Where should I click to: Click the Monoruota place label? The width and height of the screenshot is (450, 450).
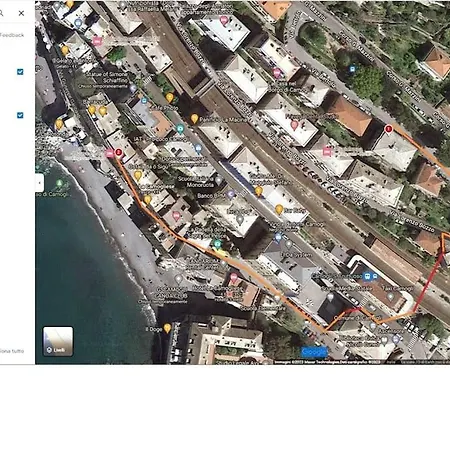tap(200, 185)
